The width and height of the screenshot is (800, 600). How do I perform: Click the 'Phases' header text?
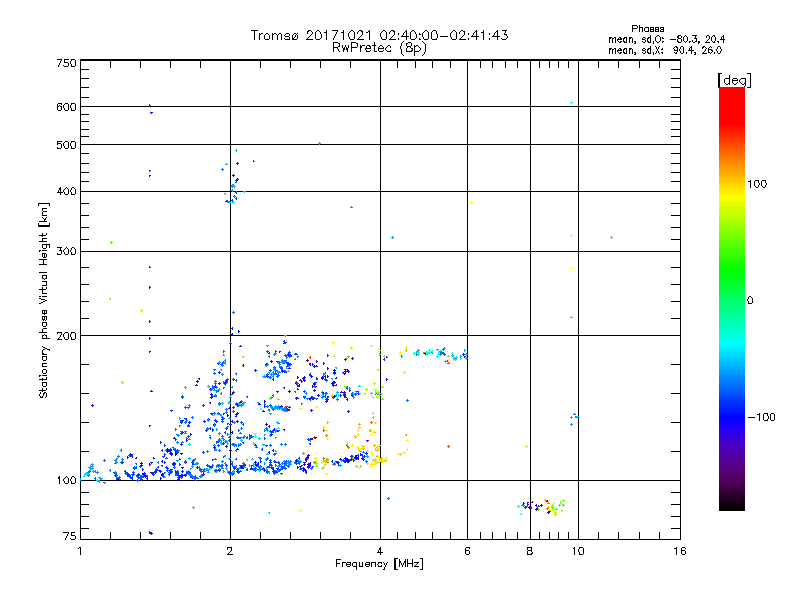[x=647, y=29]
